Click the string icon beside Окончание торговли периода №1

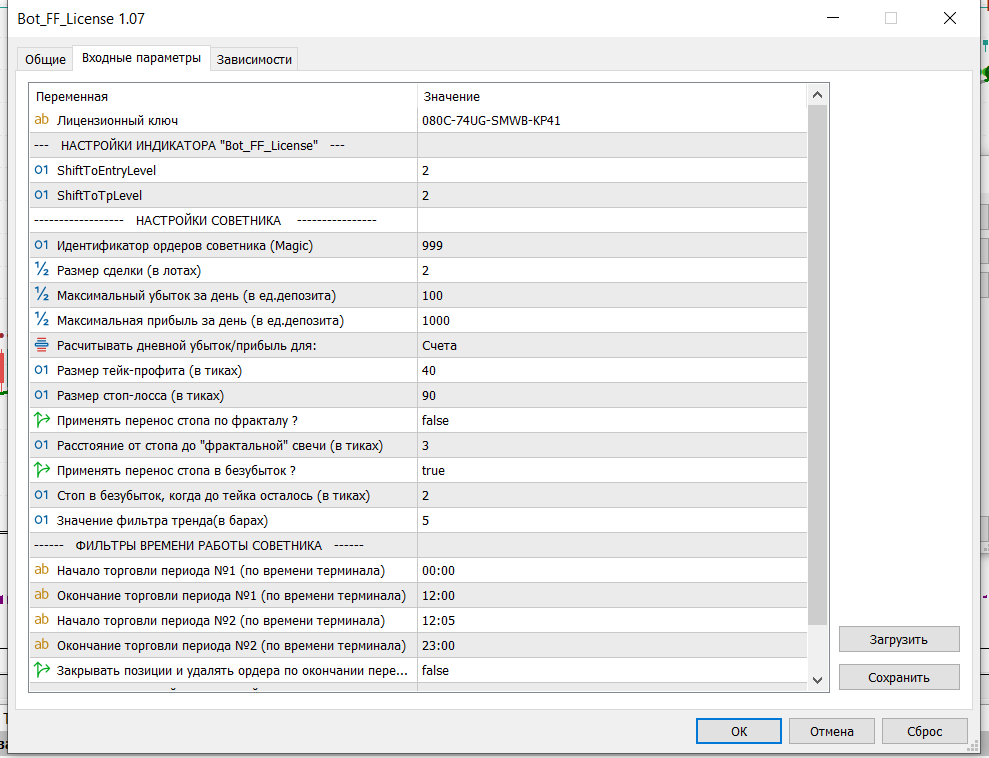[42, 595]
